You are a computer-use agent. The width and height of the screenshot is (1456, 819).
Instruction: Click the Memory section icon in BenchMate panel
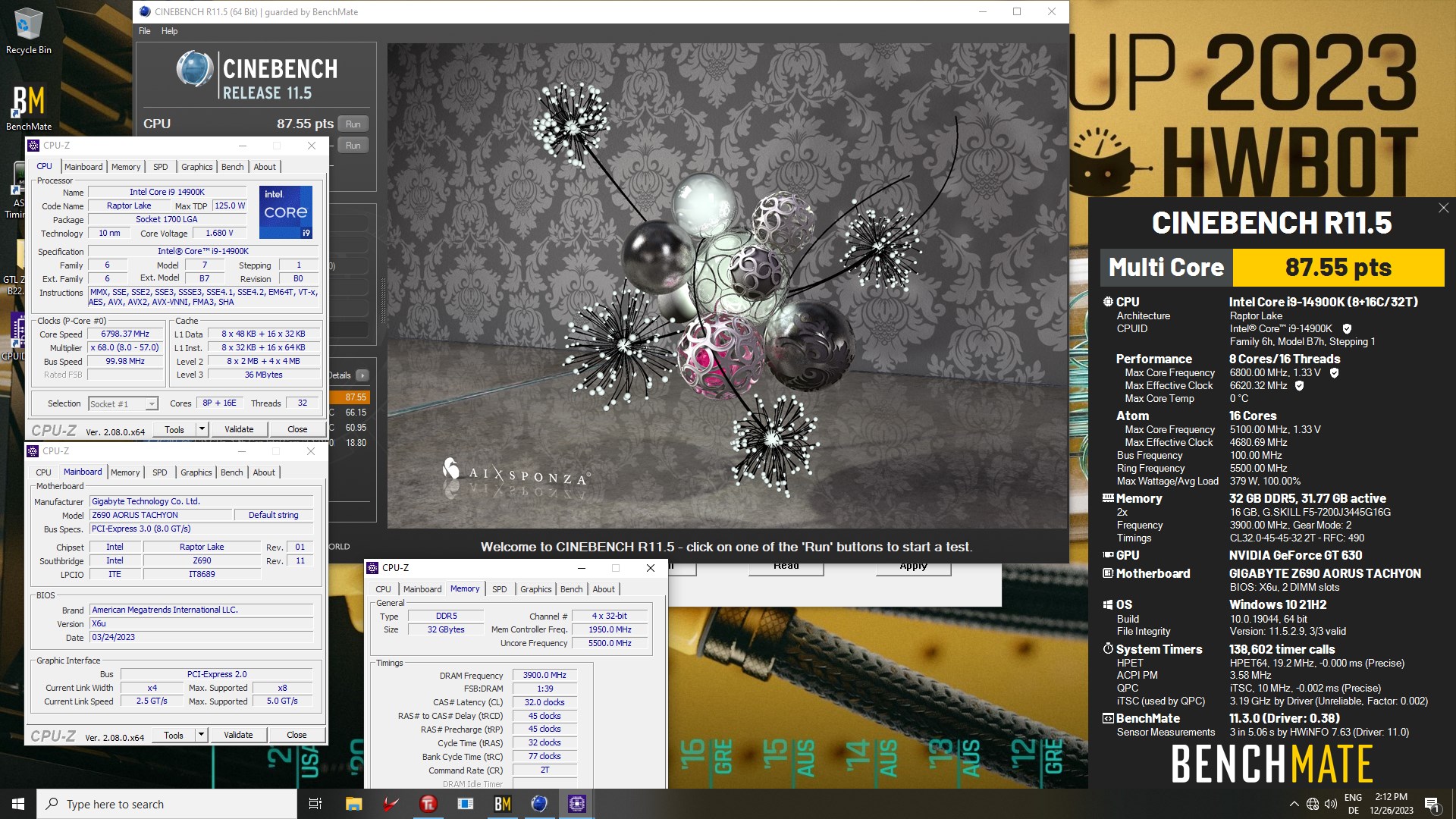tap(1108, 498)
